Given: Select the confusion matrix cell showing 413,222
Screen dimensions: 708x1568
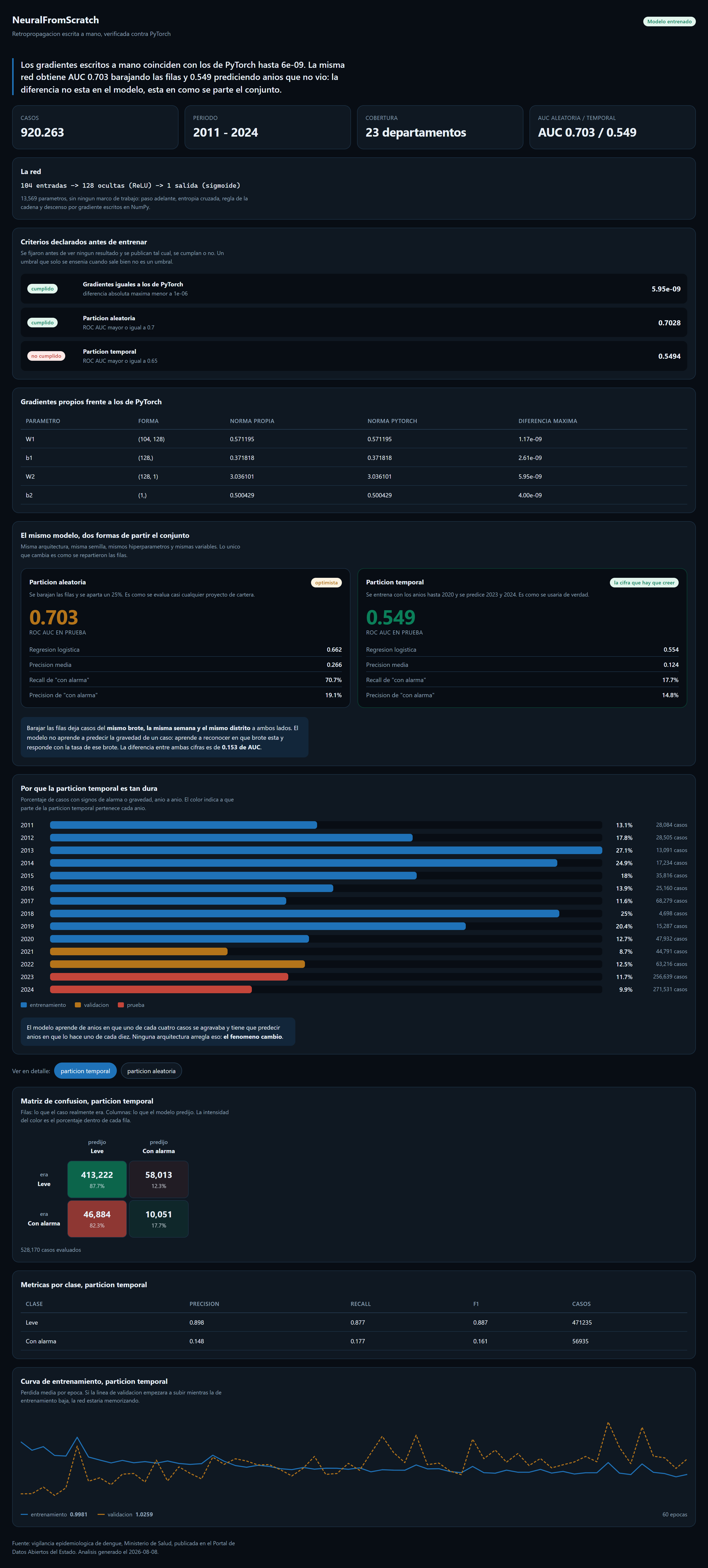Looking at the screenshot, I should (97, 1179).
